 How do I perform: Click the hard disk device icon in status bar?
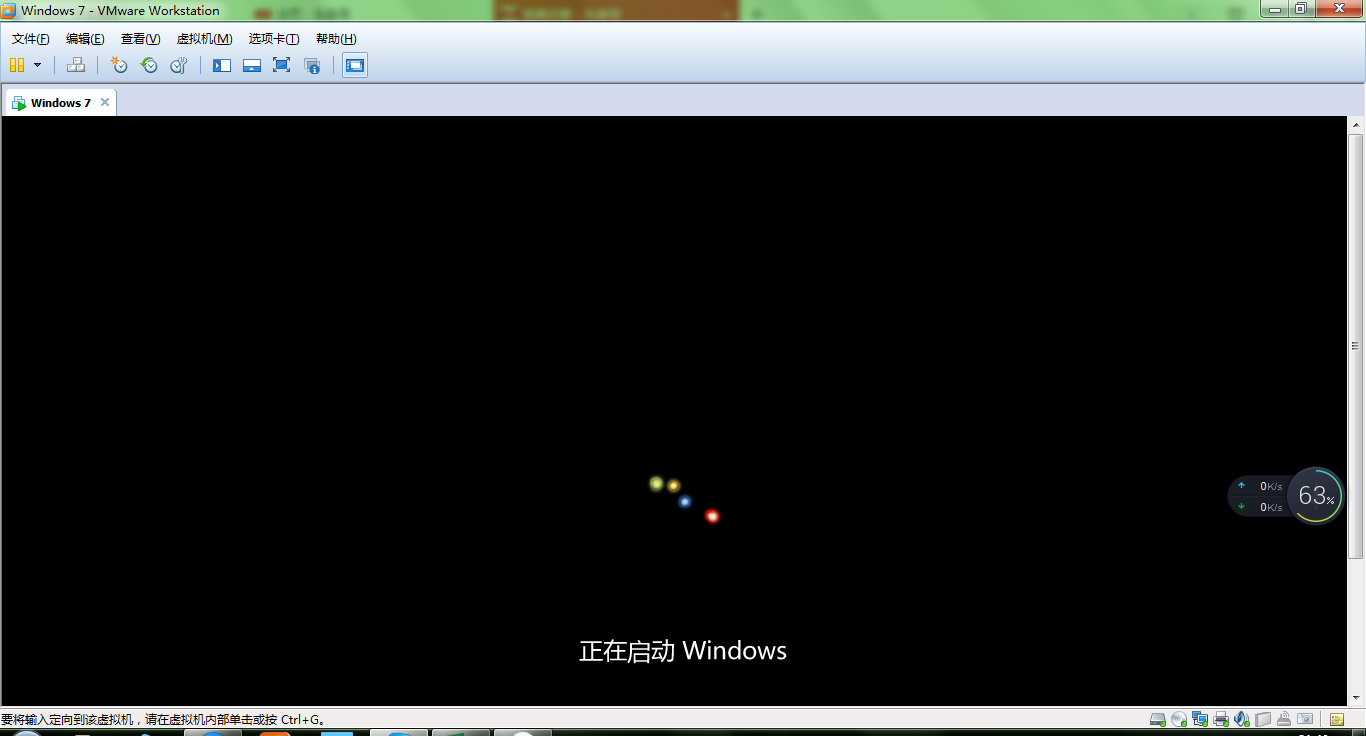pyautogui.click(x=1158, y=719)
